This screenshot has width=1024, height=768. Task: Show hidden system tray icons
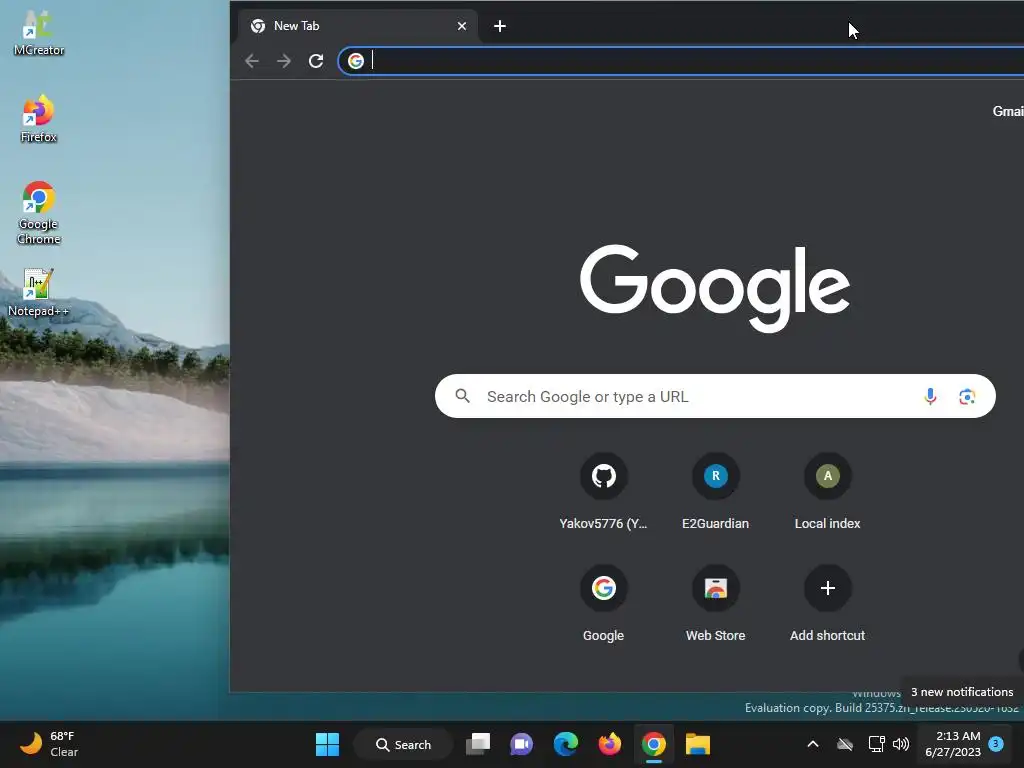(x=813, y=744)
